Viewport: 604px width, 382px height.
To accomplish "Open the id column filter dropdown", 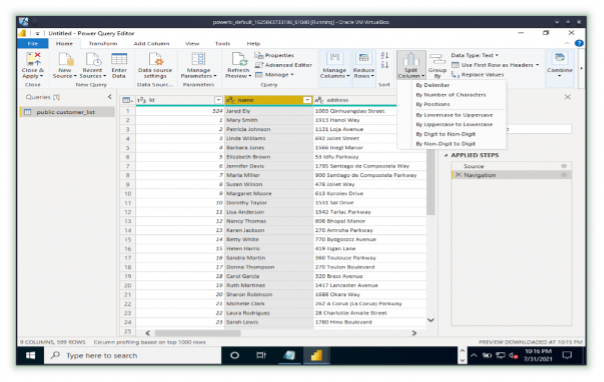I will [x=218, y=100].
